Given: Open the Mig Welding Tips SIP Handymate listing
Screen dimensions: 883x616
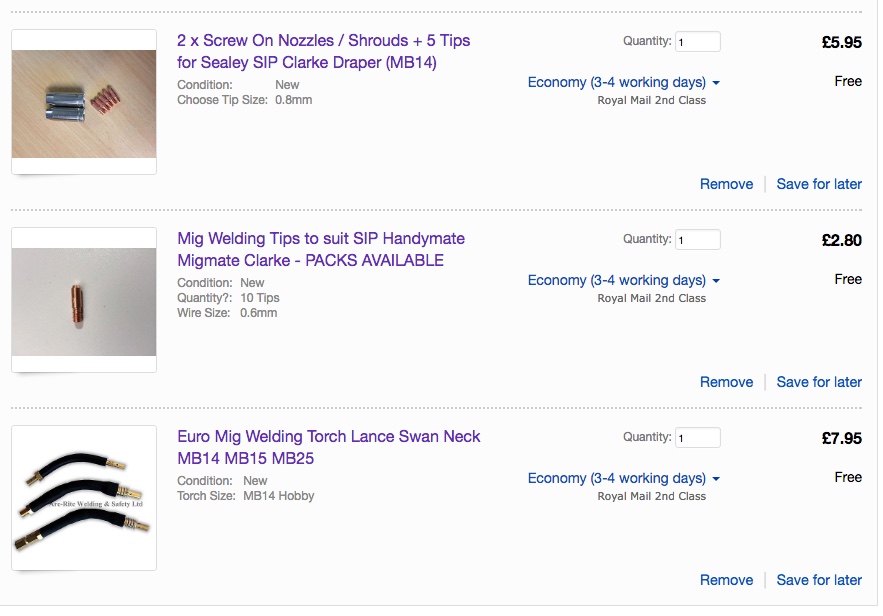Looking at the screenshot, I should pos(321,249).
